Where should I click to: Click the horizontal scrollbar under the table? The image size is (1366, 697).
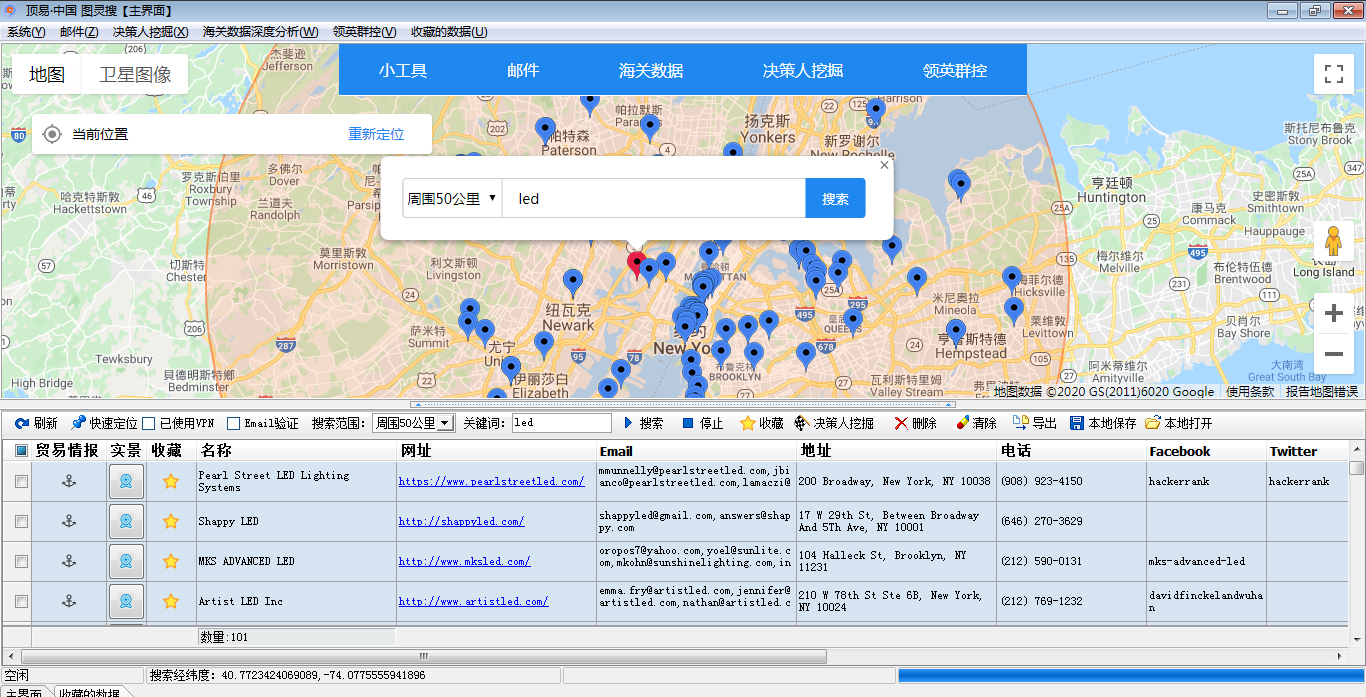tap(423, 656)
